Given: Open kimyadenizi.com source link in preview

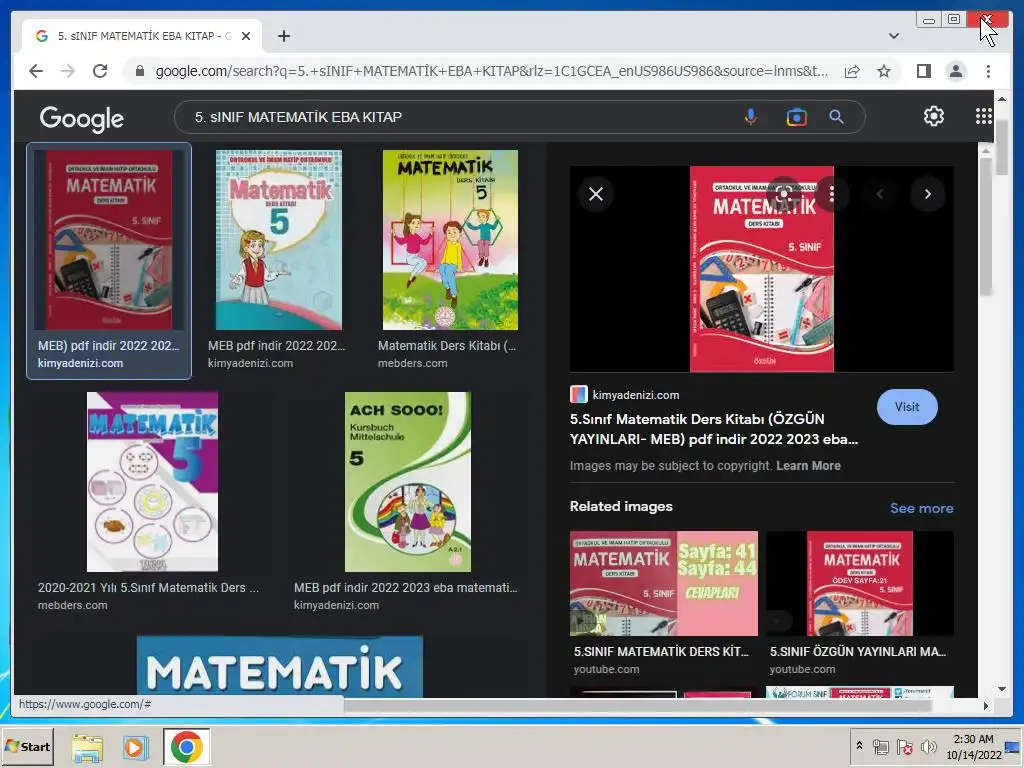Looking at the screenshot, I should (624, 394).
